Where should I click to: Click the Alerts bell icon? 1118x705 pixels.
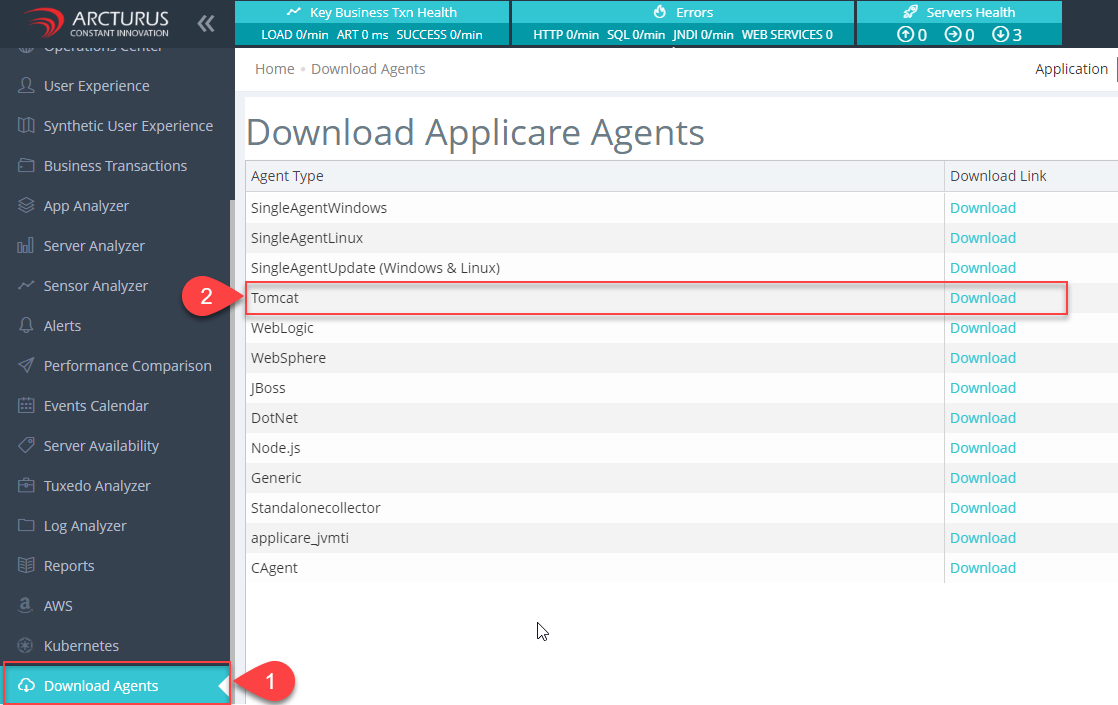pos(26,325)
